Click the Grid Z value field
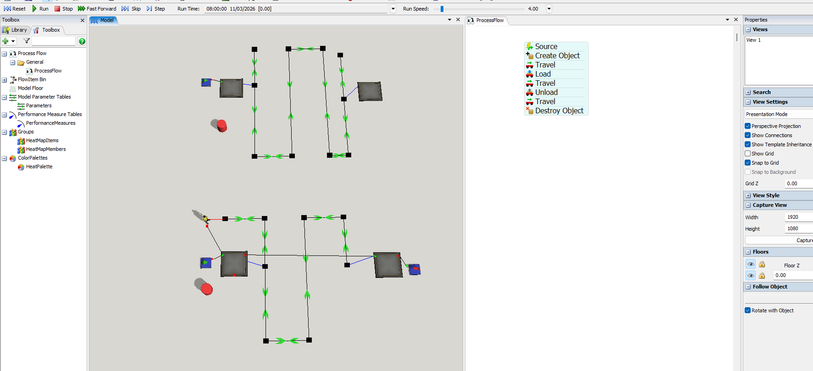Image resolution: width=813 pixels, height=371 pixels. click(x=798, y=183)
